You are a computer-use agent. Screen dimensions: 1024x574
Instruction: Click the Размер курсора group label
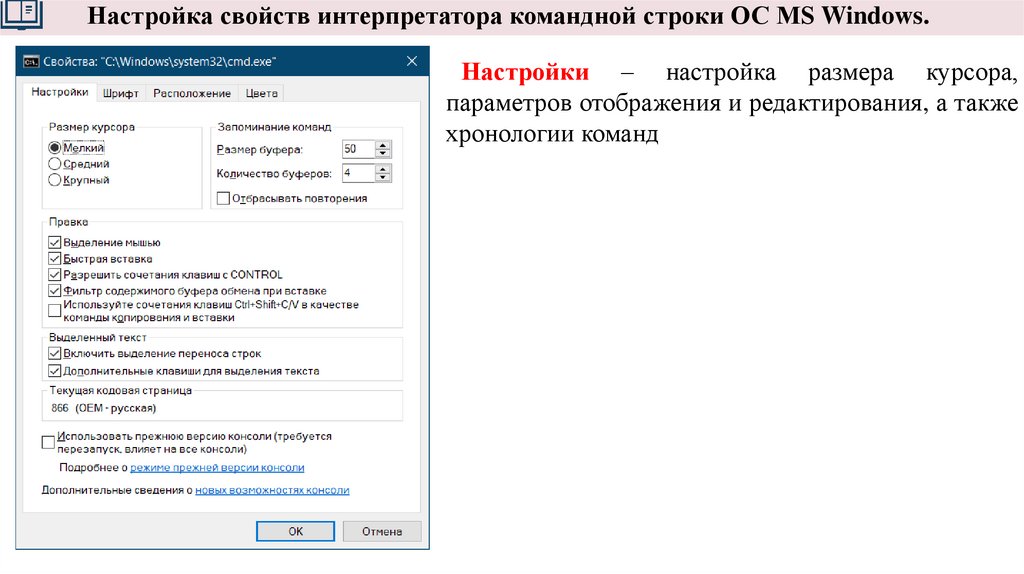pos(91,127)
